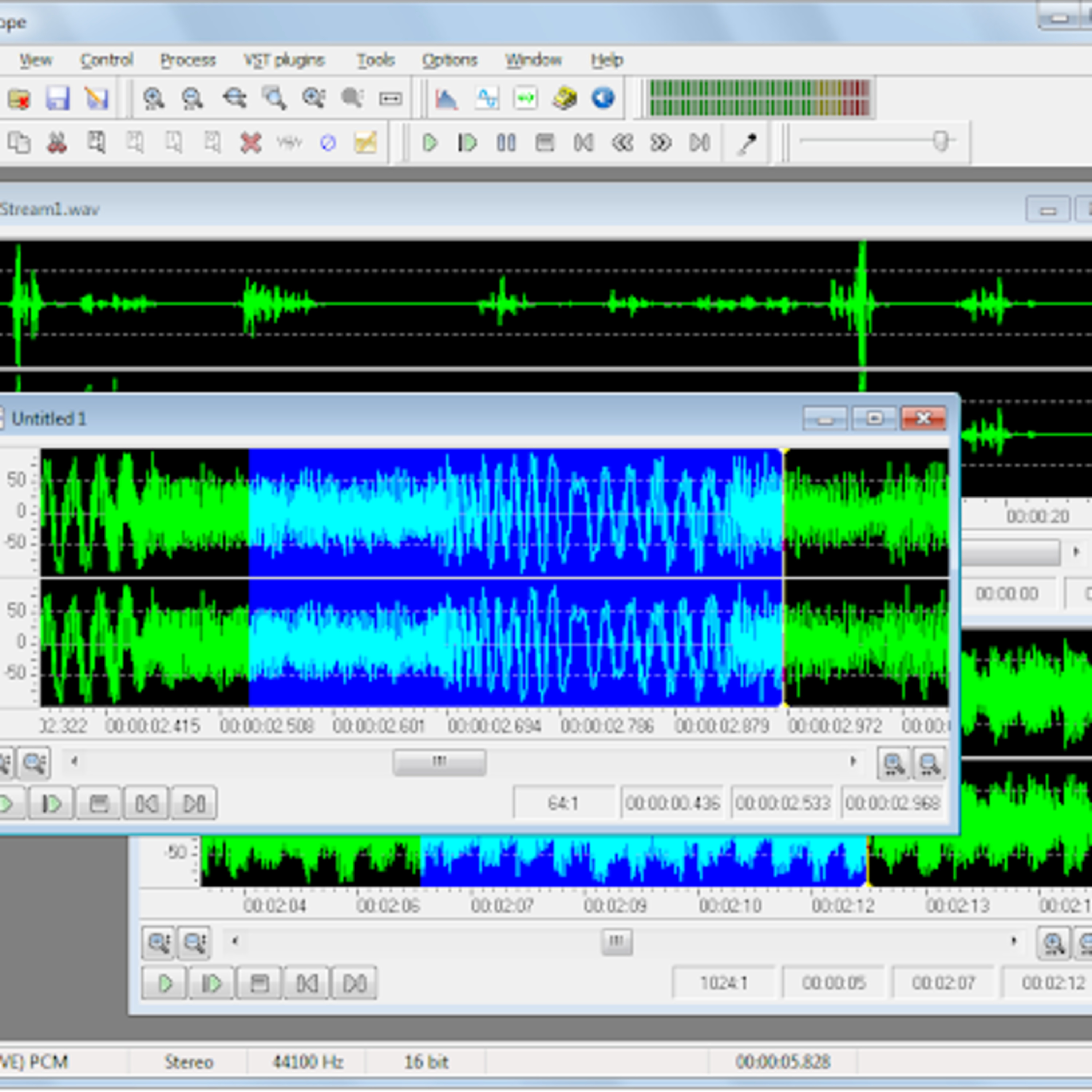This screenshot has width=1092, height=1092.
Task: Click scrollbar thumb in the back 1024:1 window
Action: (616, 942)
